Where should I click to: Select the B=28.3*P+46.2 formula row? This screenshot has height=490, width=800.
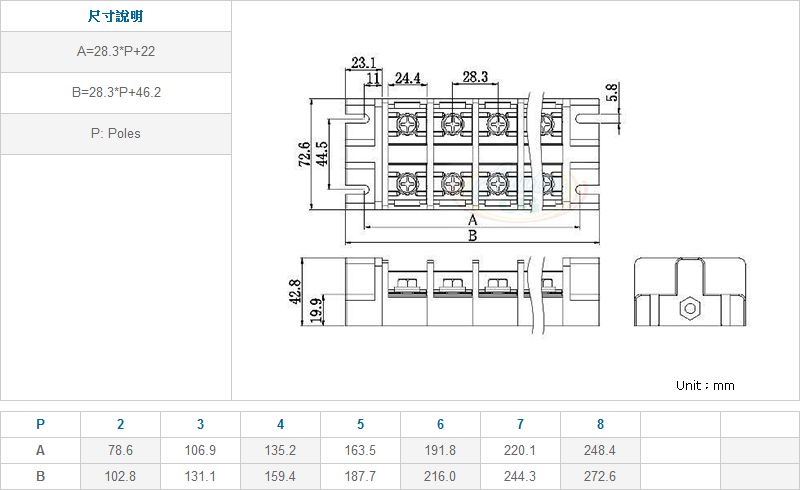pos(115,92)
